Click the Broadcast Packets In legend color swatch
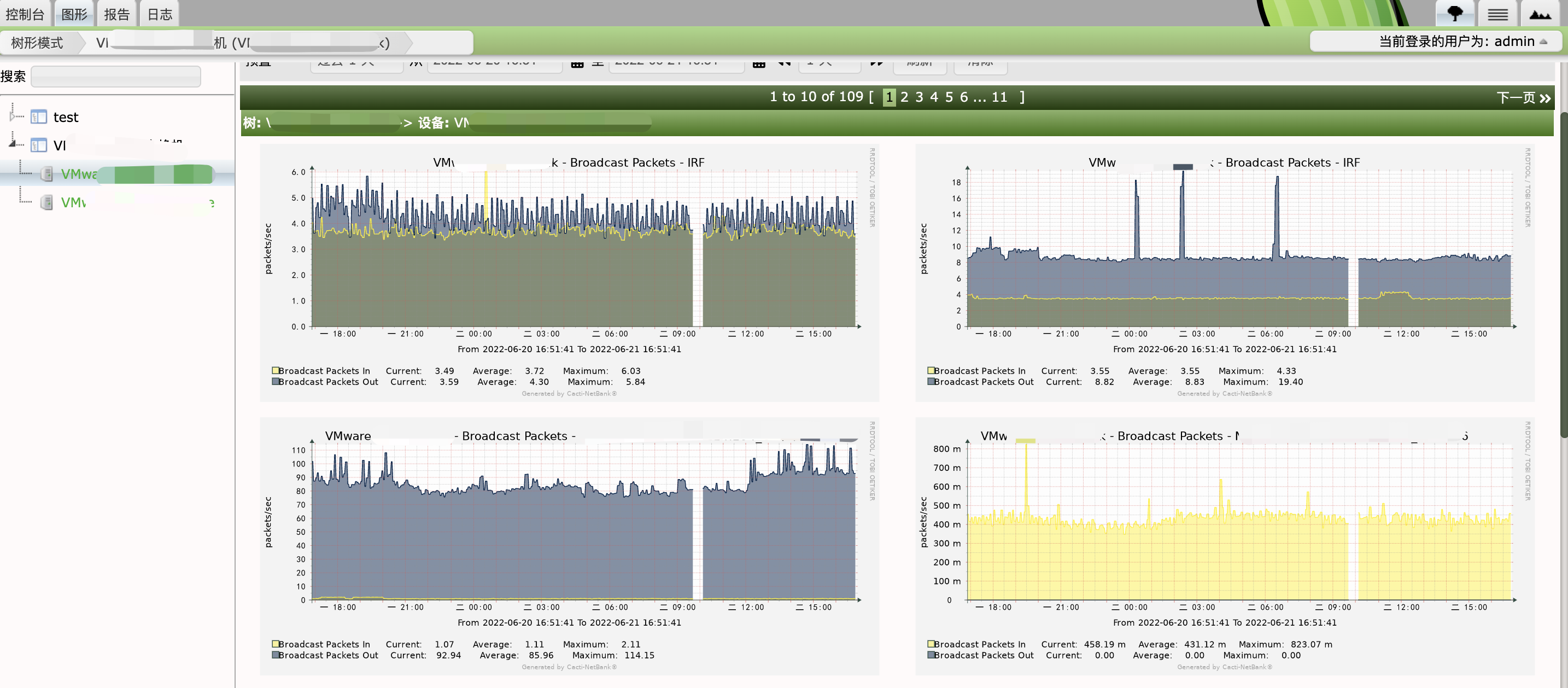1568x688 pixels. click(274, 370)
